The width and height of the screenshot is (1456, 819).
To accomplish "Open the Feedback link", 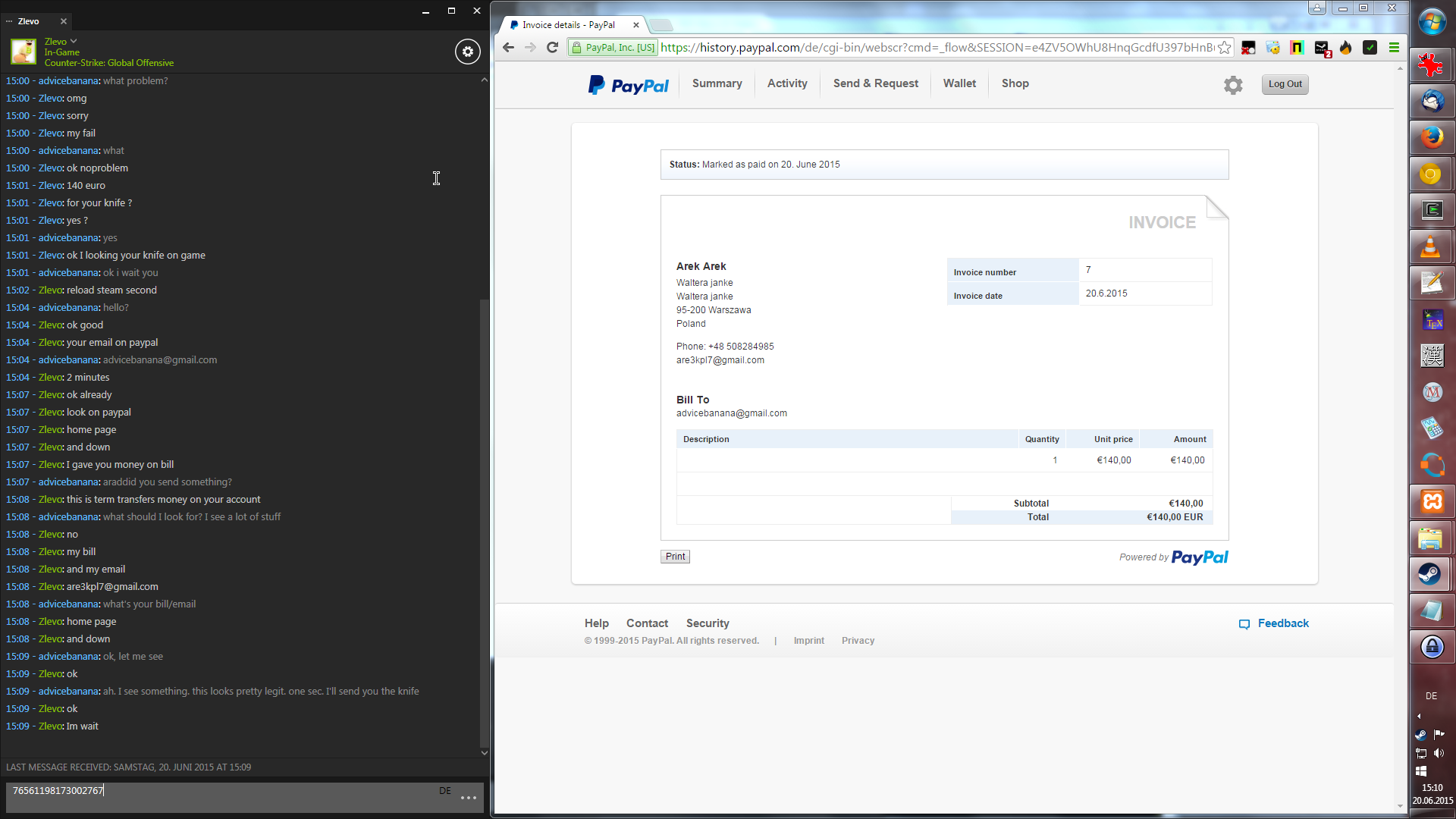I will point(1282,623).
